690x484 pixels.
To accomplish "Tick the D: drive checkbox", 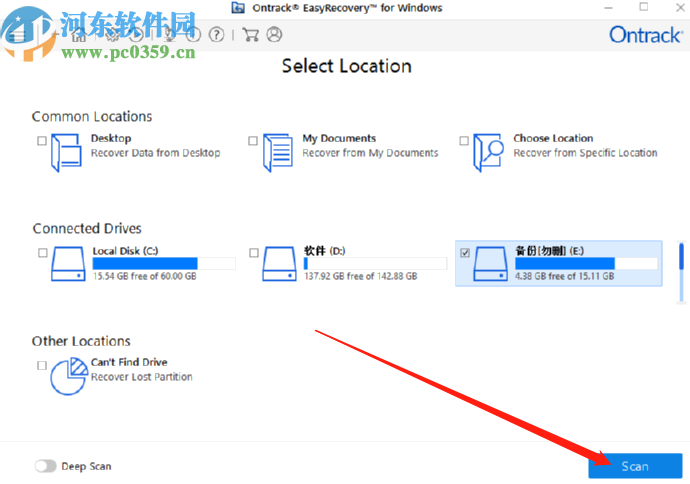I will pos(254,253).
